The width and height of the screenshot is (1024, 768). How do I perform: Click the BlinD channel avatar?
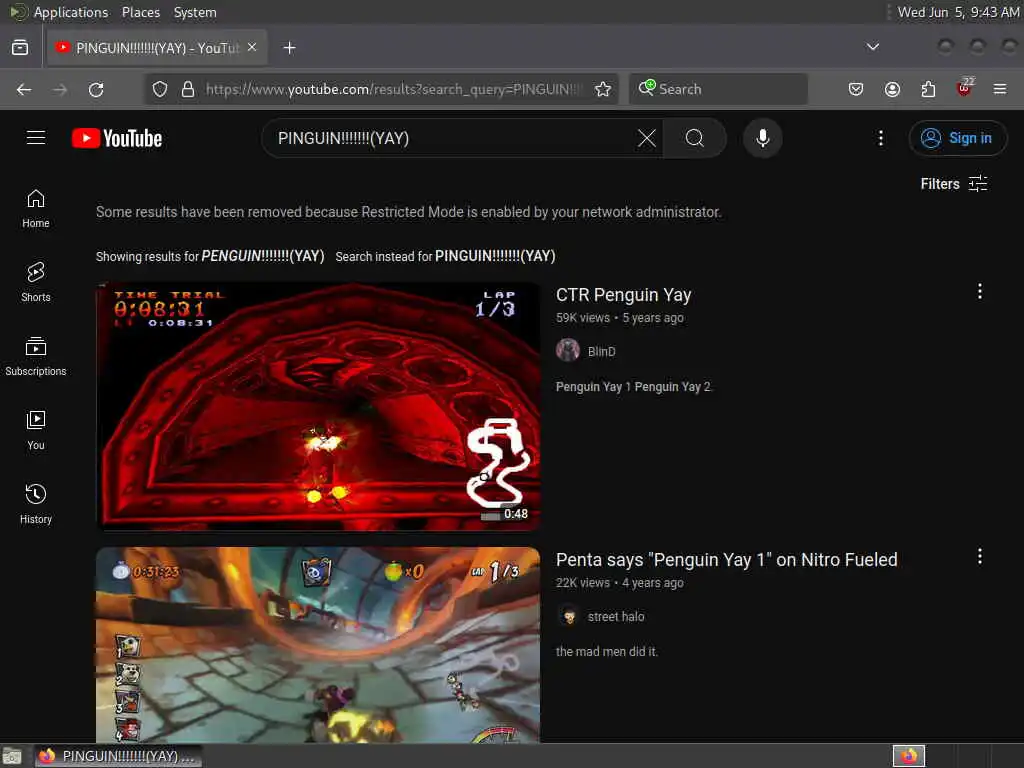tap(568, 351)
